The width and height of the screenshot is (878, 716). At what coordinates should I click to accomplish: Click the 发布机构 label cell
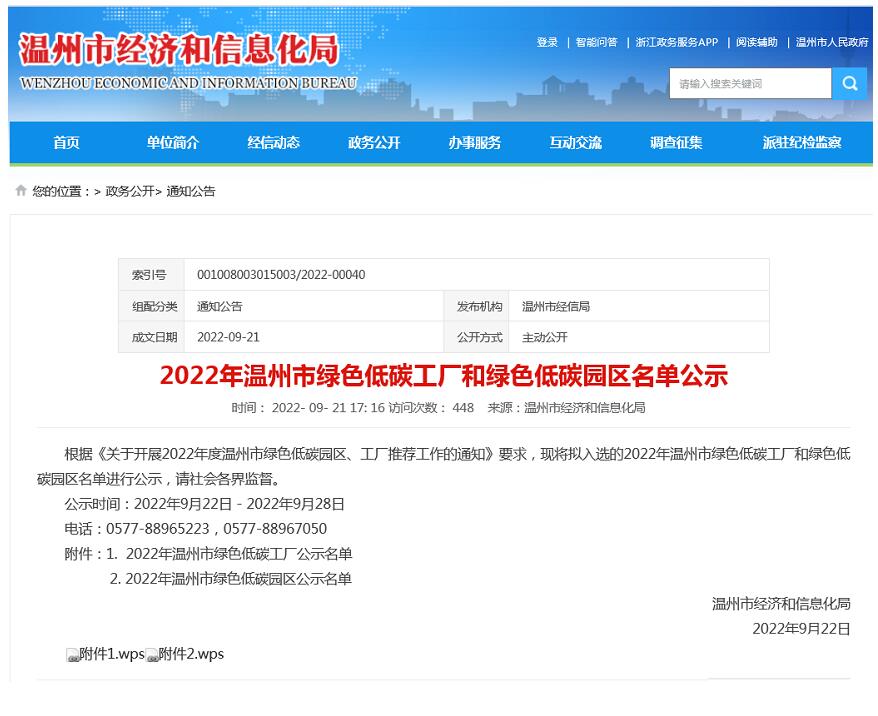pos(477,306)
